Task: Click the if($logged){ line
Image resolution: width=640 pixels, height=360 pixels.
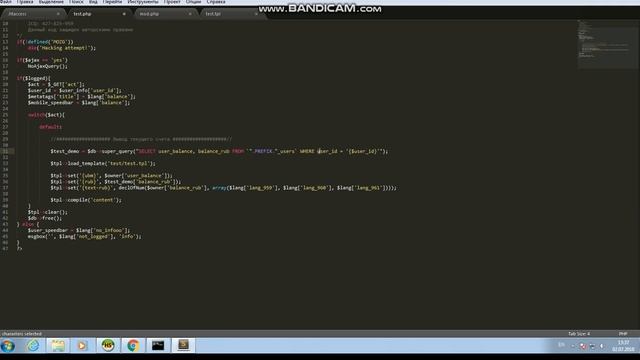Action: (33, 78)
